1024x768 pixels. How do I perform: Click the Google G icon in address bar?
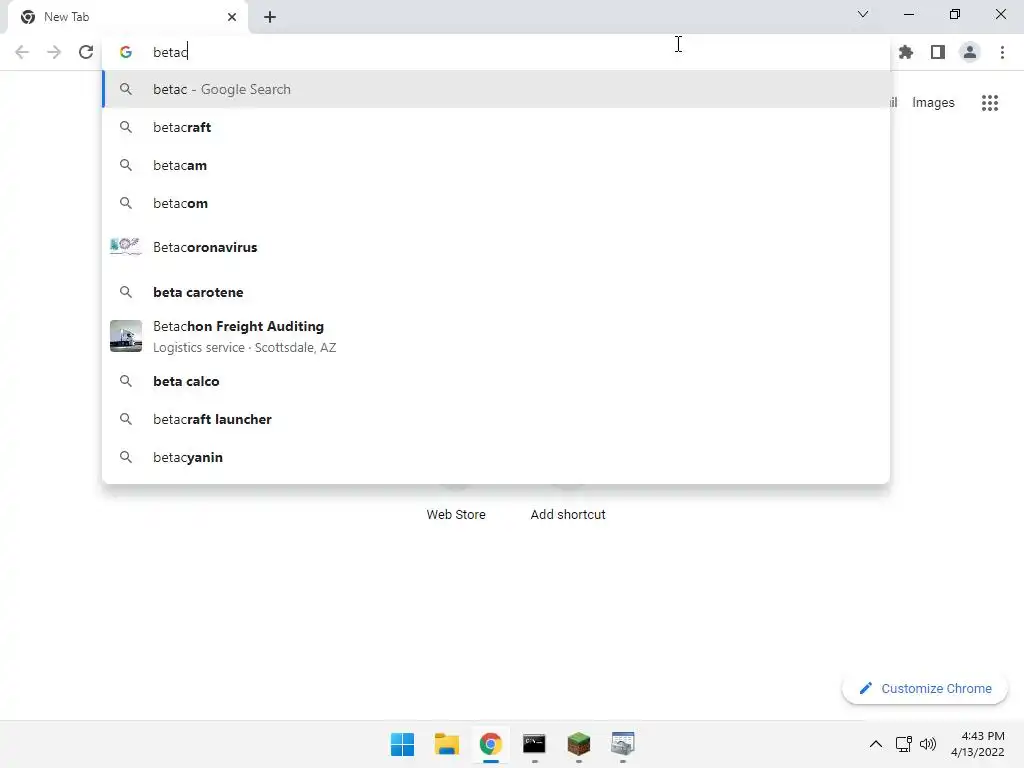coord(126,52)
